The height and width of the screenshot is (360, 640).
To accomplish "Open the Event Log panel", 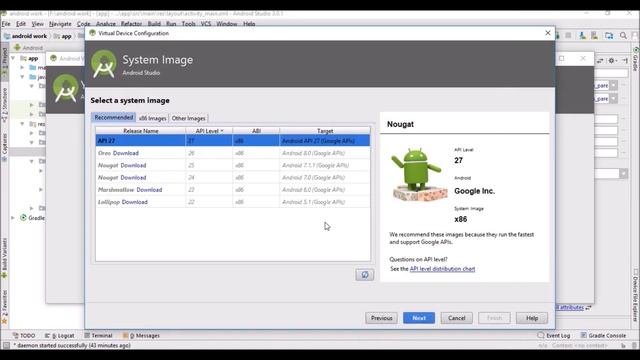I will [554, 336].
